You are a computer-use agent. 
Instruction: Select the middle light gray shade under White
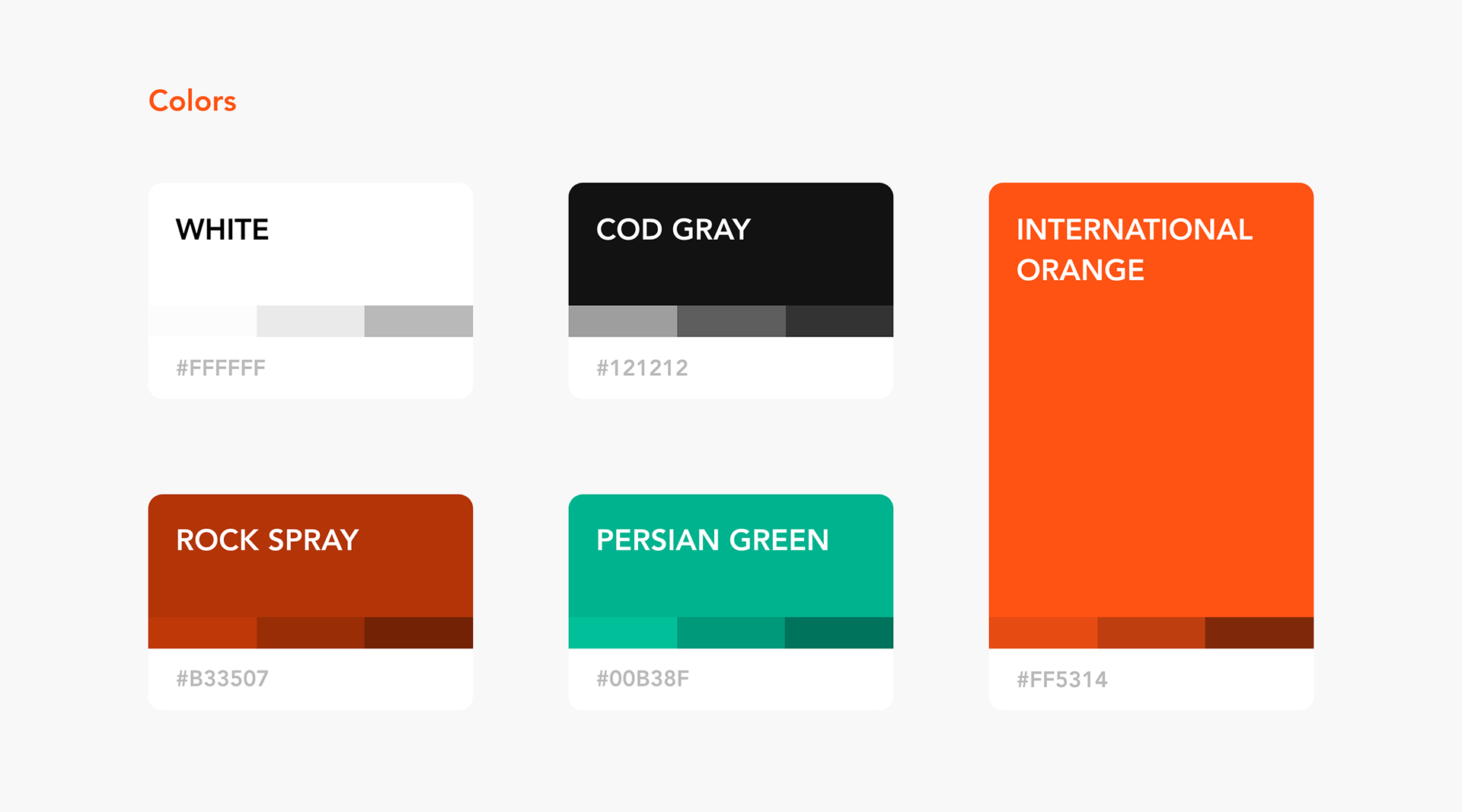pos(311,321)
